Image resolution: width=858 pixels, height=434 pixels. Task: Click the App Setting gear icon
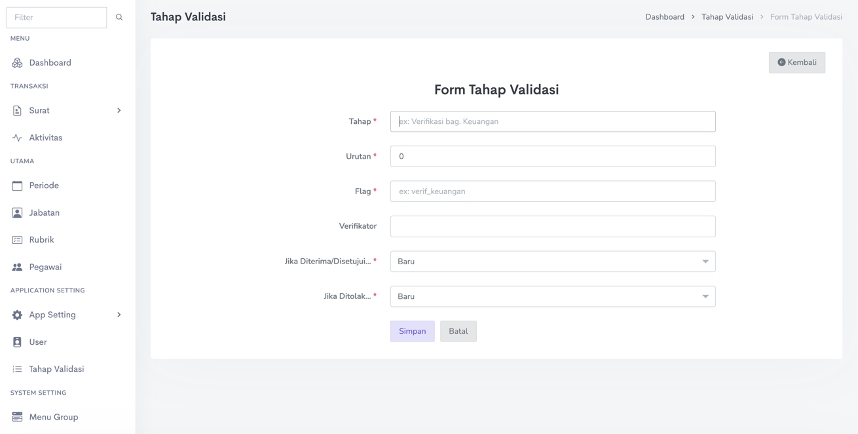pos(17,315)
